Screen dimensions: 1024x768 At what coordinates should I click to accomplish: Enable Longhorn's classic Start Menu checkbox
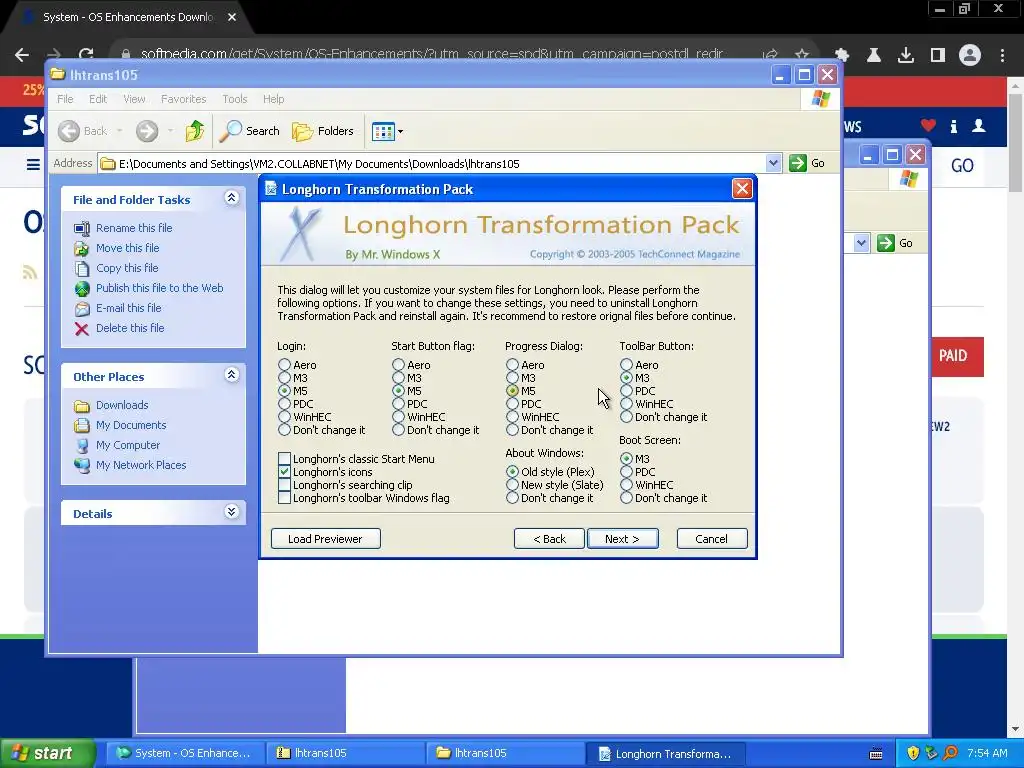tap(284, 458)
